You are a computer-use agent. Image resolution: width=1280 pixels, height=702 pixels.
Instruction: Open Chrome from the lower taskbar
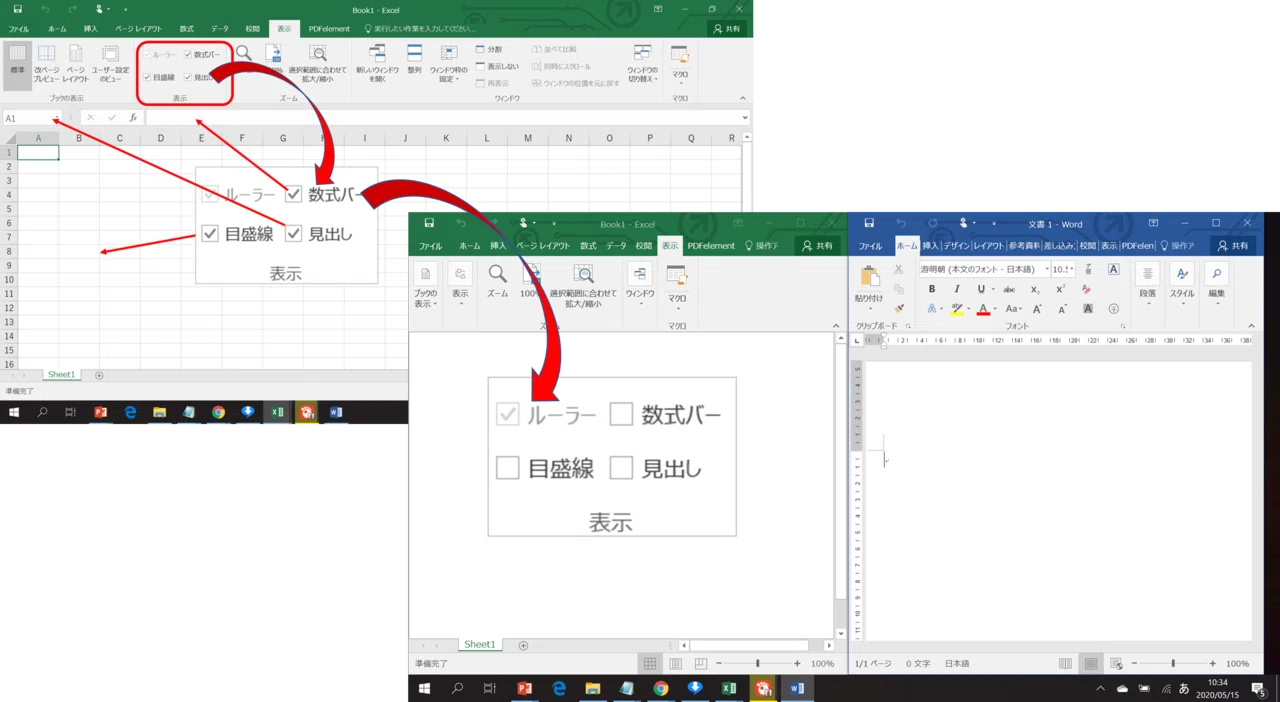pos(661,688)
